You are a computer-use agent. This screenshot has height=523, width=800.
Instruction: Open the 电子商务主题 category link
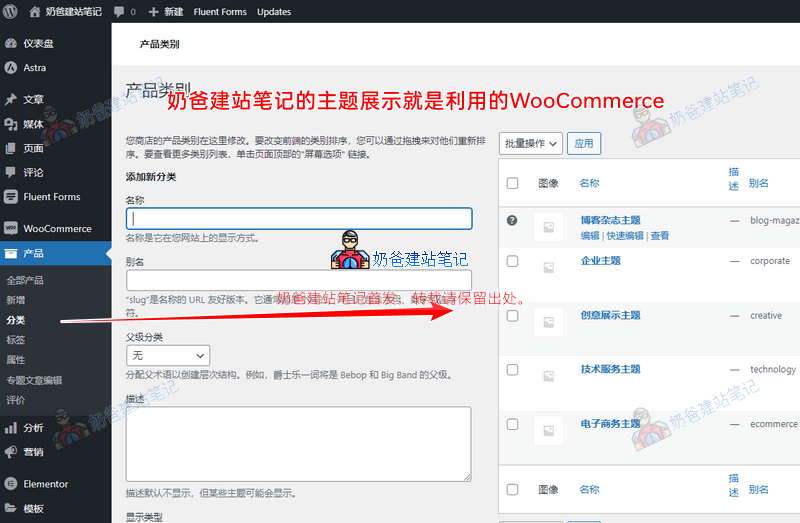coord(610,424)
